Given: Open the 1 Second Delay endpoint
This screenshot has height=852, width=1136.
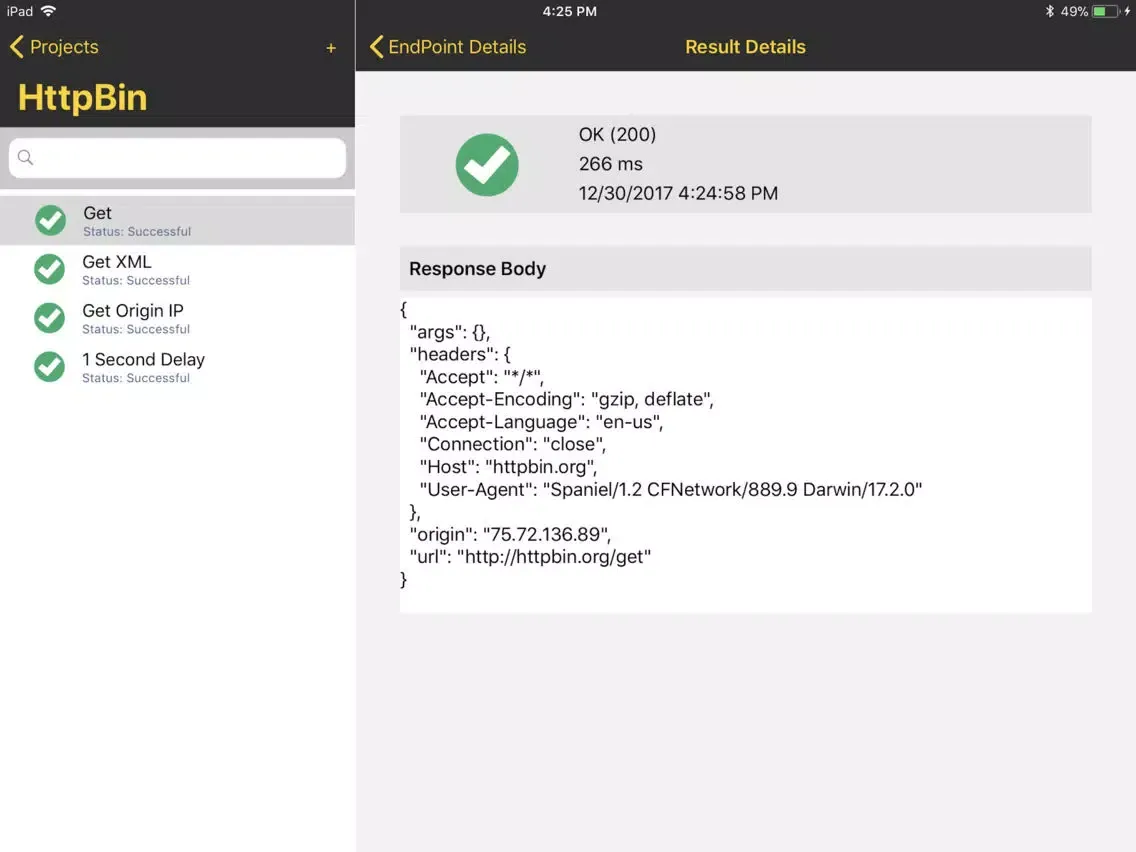Looking at the screenshot, I should 178,367.
